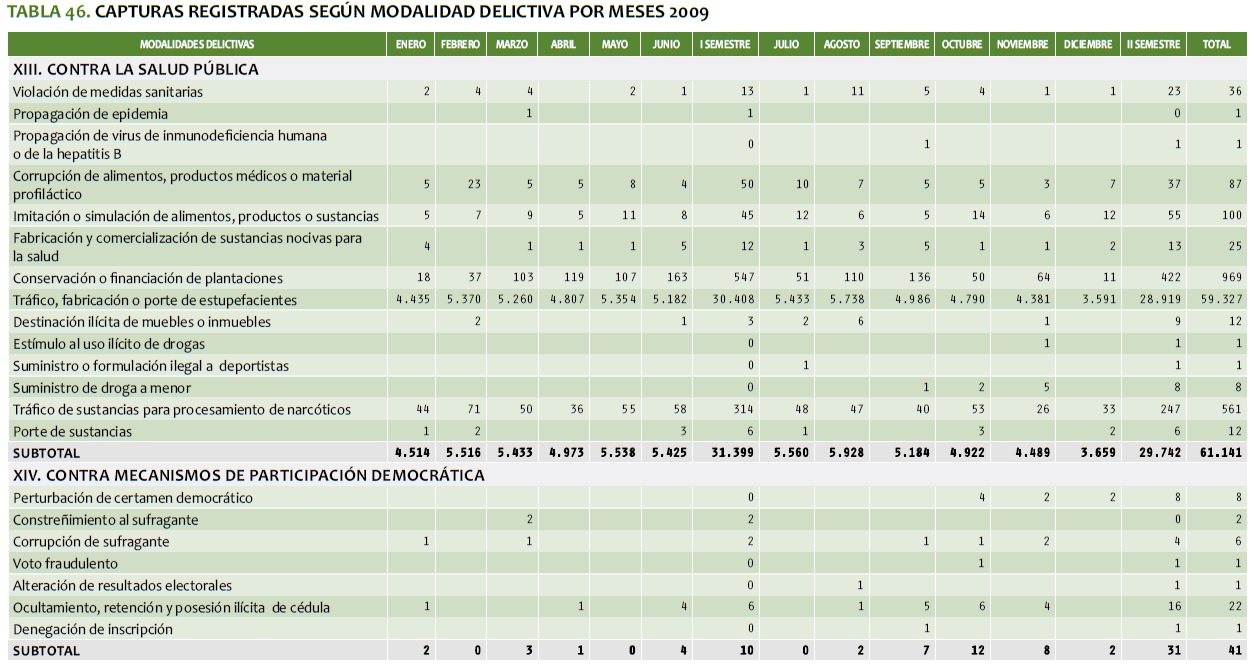
Task: Click the 'MARZO' column header
Action: (512, 45)
